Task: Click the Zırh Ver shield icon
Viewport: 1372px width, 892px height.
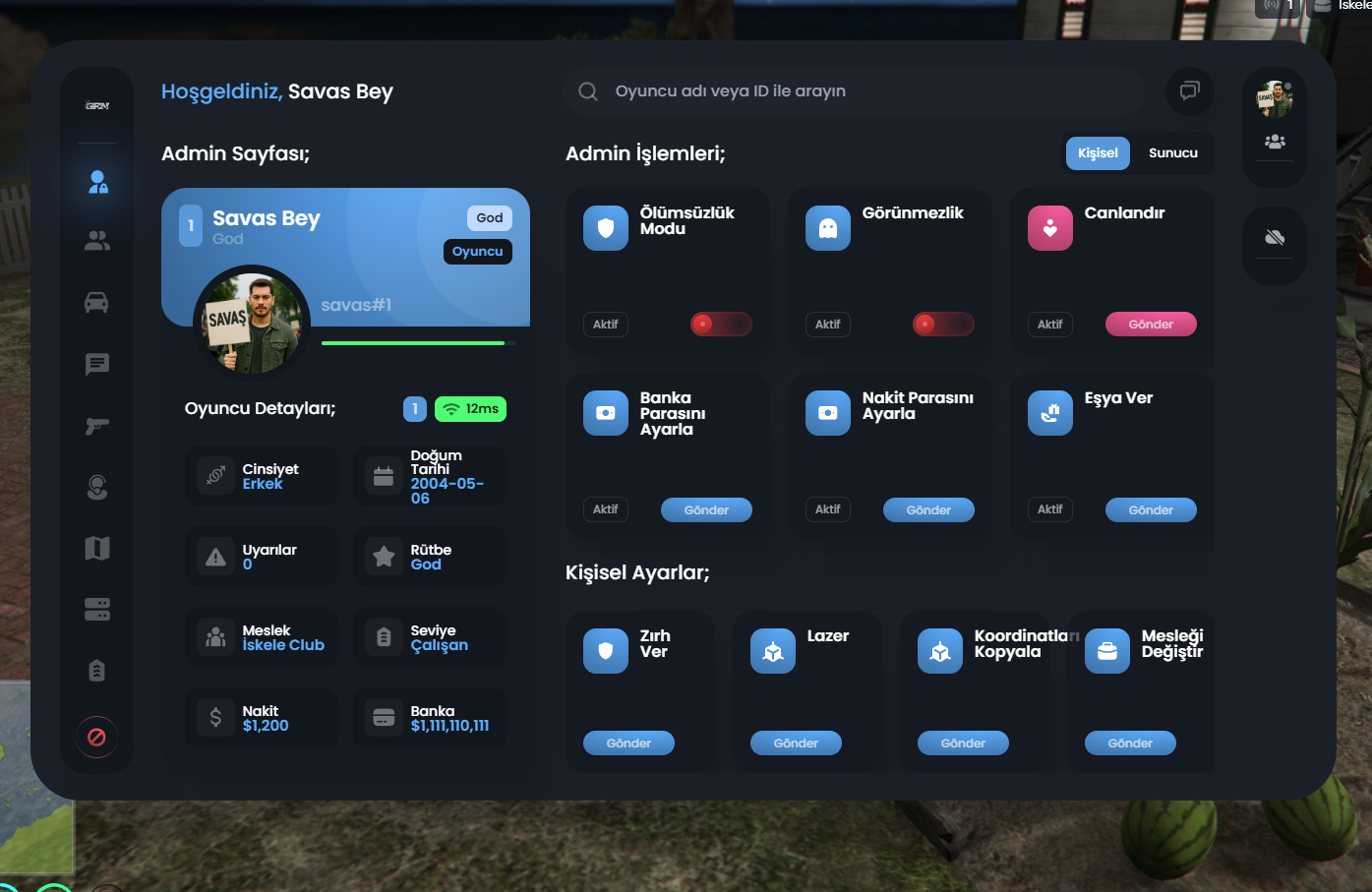Action: [606, 651]
